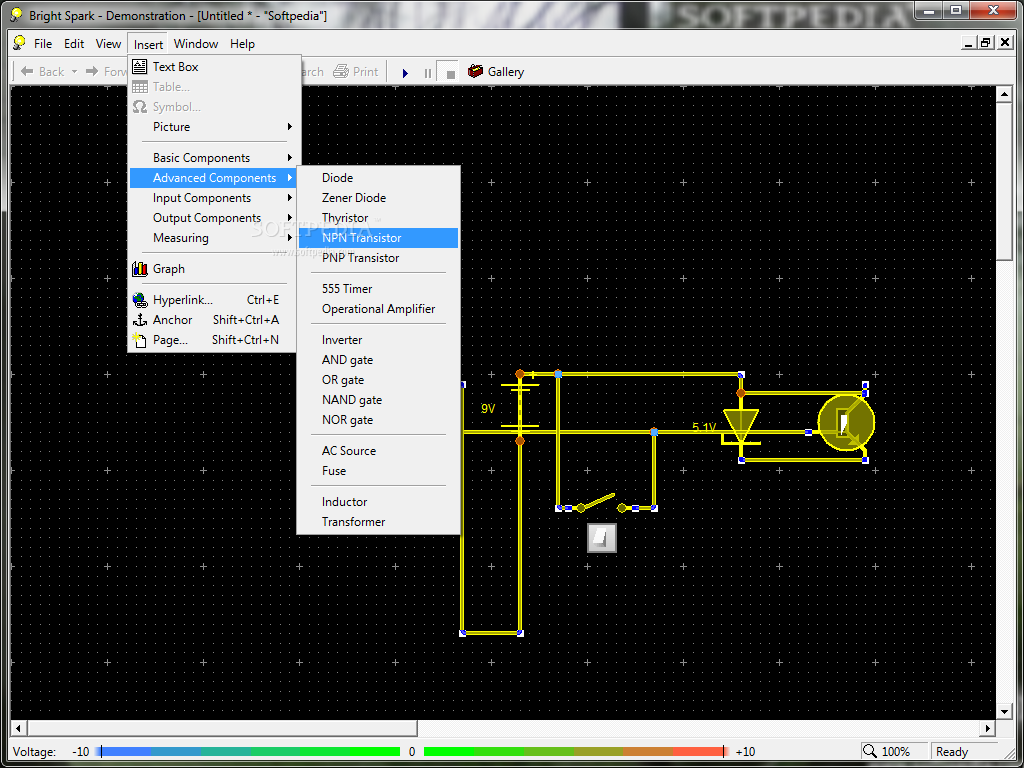Click the Print toolbar button
The height and width of the screenshot is (768, 1024).
click(x=356, y=72)
